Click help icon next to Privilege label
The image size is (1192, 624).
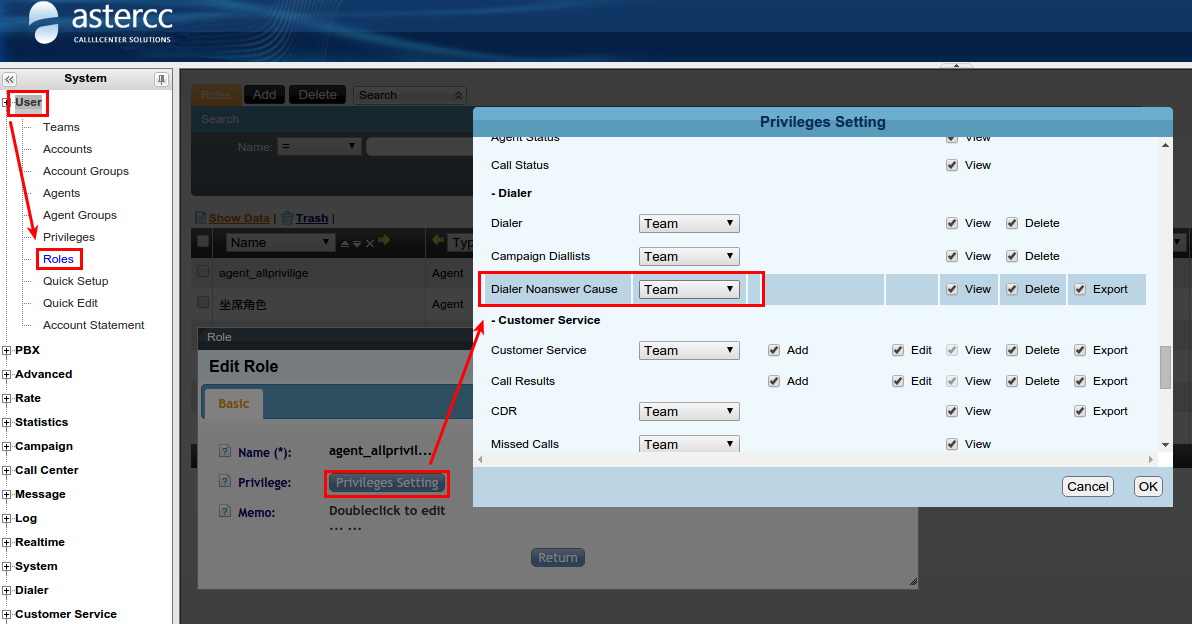pos(224,483)
